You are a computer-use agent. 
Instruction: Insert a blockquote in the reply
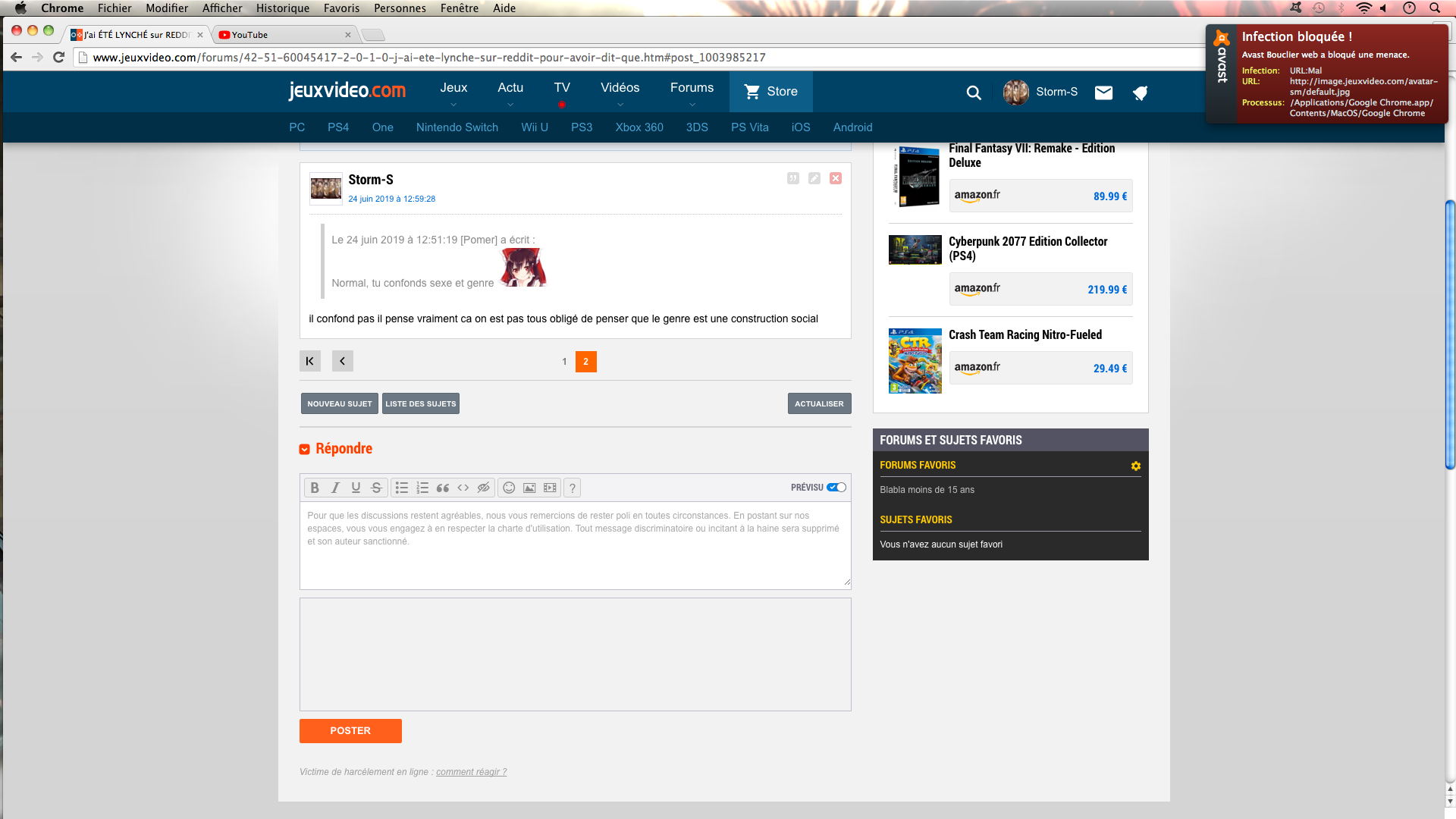(443, 488)
